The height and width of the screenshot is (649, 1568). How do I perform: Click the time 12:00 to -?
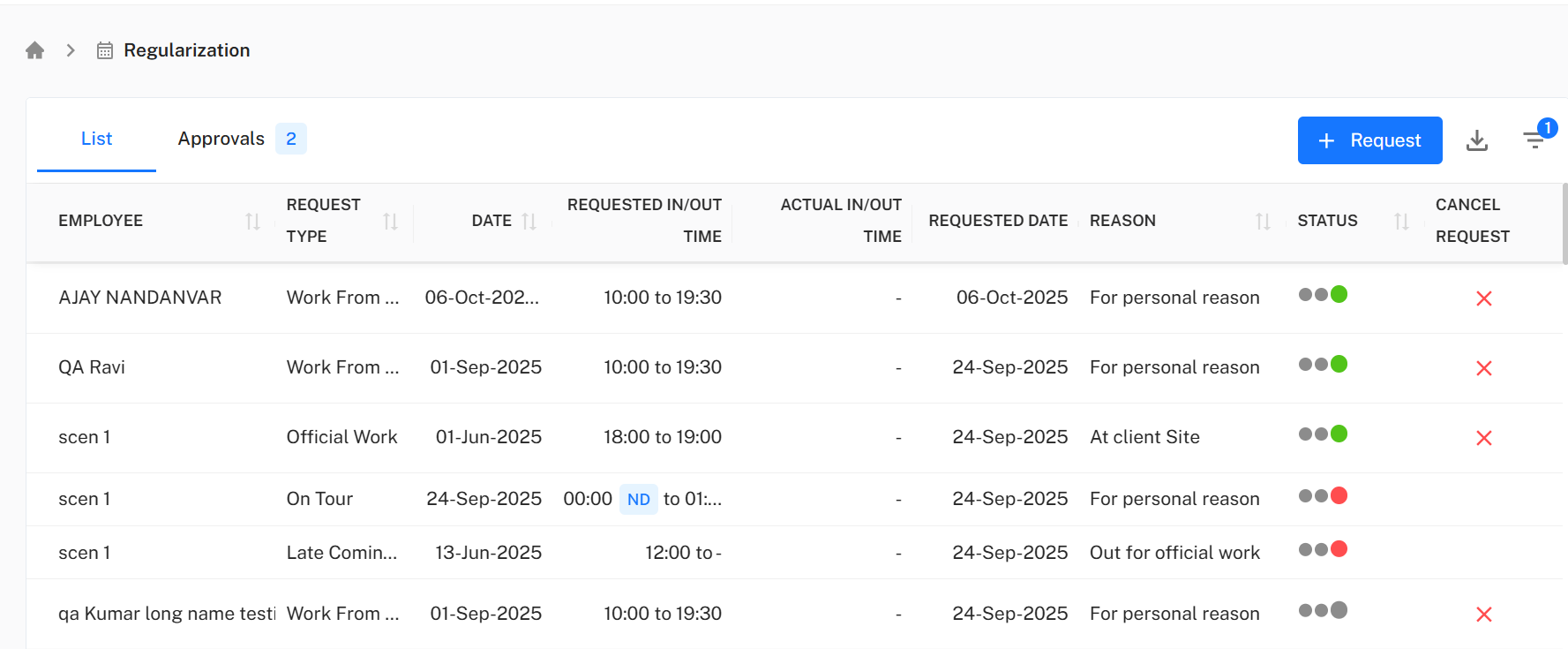pos(684,553)
